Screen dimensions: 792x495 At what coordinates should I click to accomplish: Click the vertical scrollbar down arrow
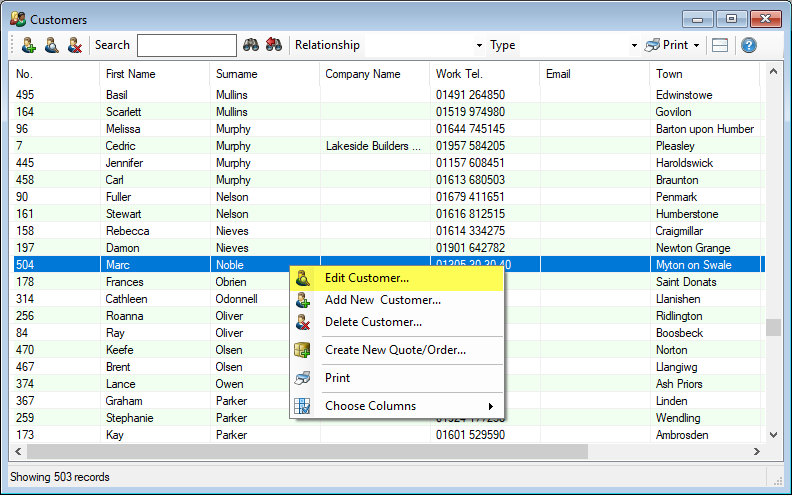tap(771, 435)
